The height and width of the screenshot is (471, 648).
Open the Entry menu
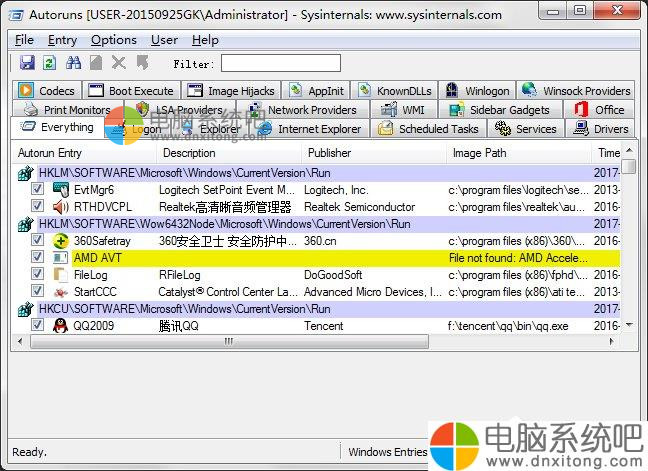coord(62,40)
